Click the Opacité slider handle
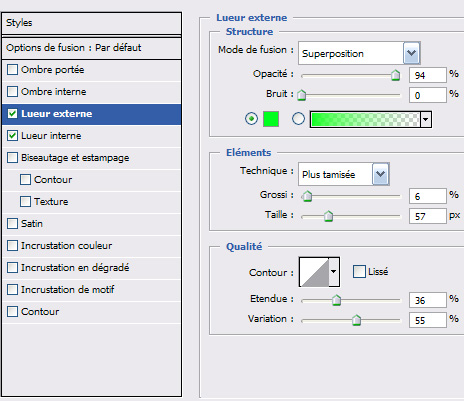This screenshot has width=464, height=401. pos(395,75)
